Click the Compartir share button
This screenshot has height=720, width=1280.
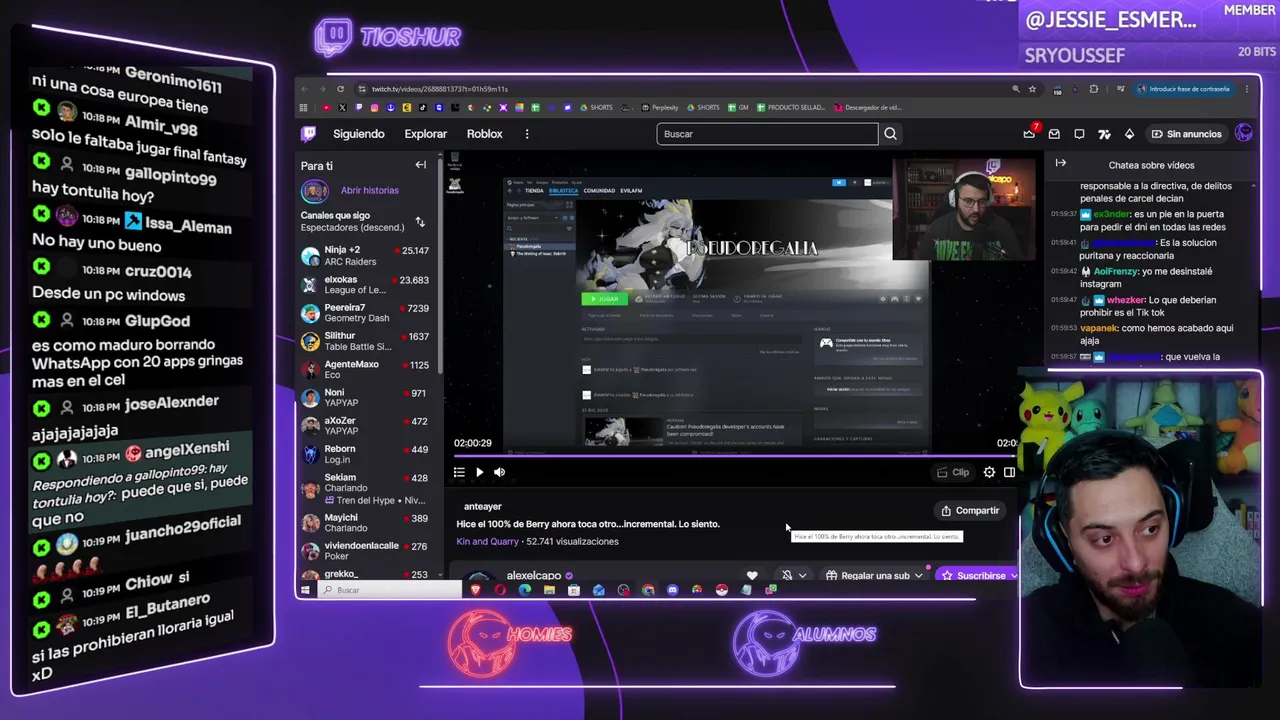[969, 510]
